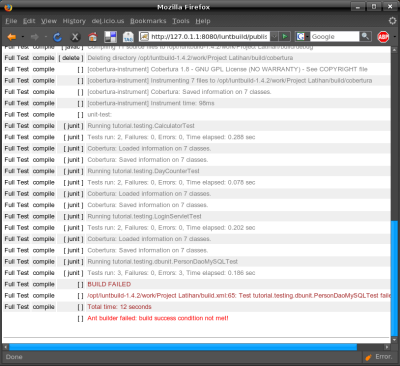
Task: Open the Bookmarks menu
Action: click(x=148, y=21)
